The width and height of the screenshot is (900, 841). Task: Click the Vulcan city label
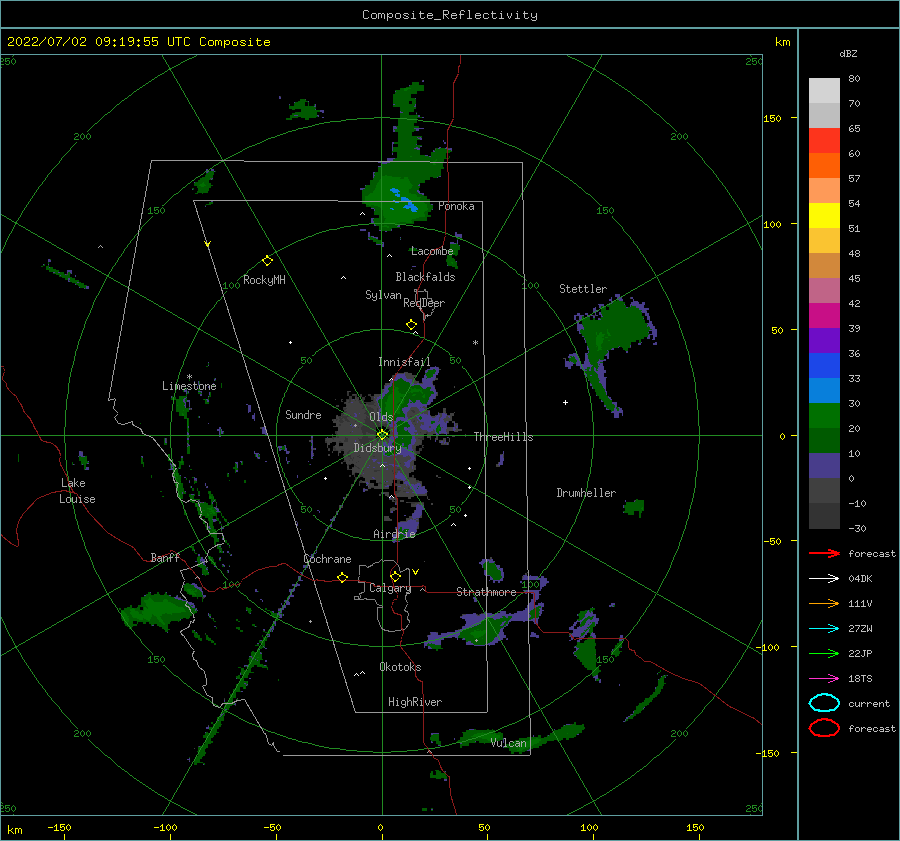[509, 743]
